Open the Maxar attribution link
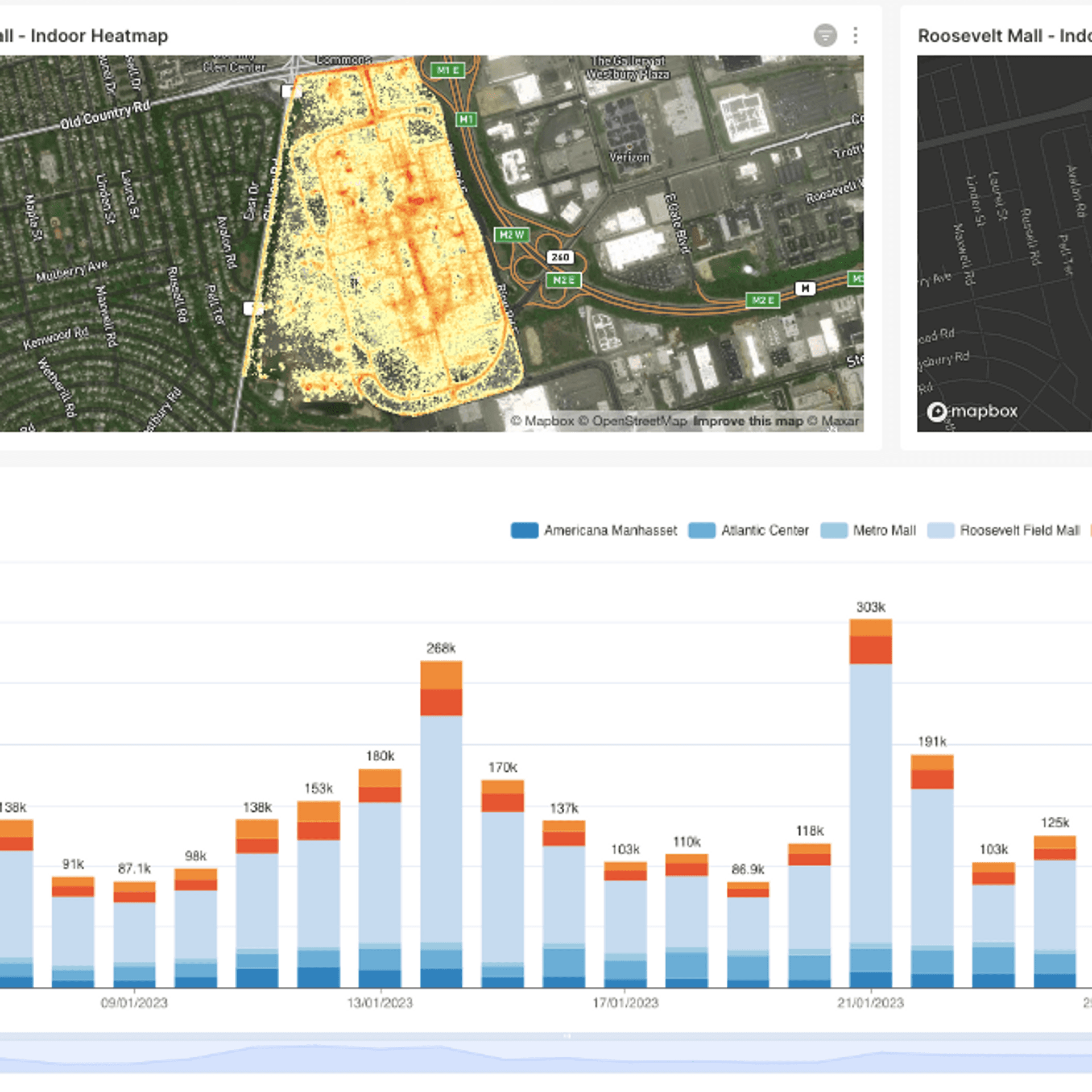 click(833, 421)
